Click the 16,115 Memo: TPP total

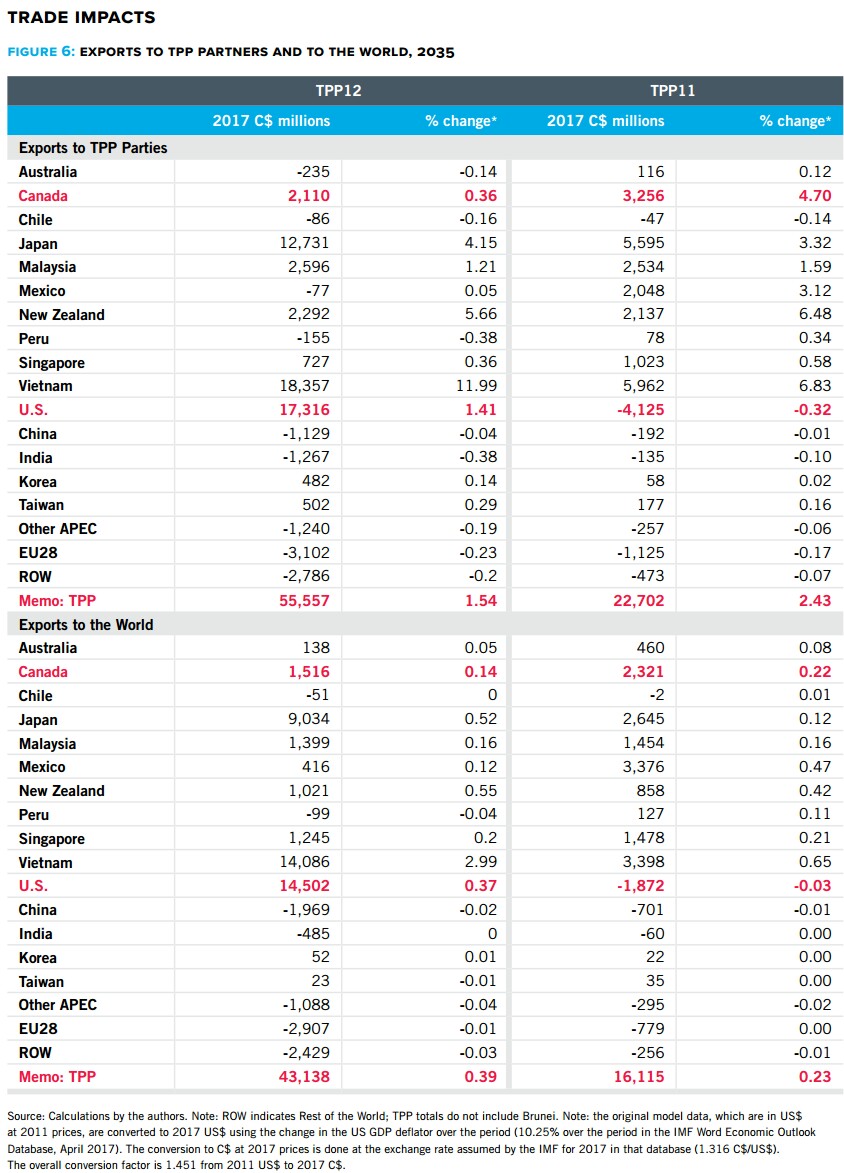click(x=637, y=1077)
